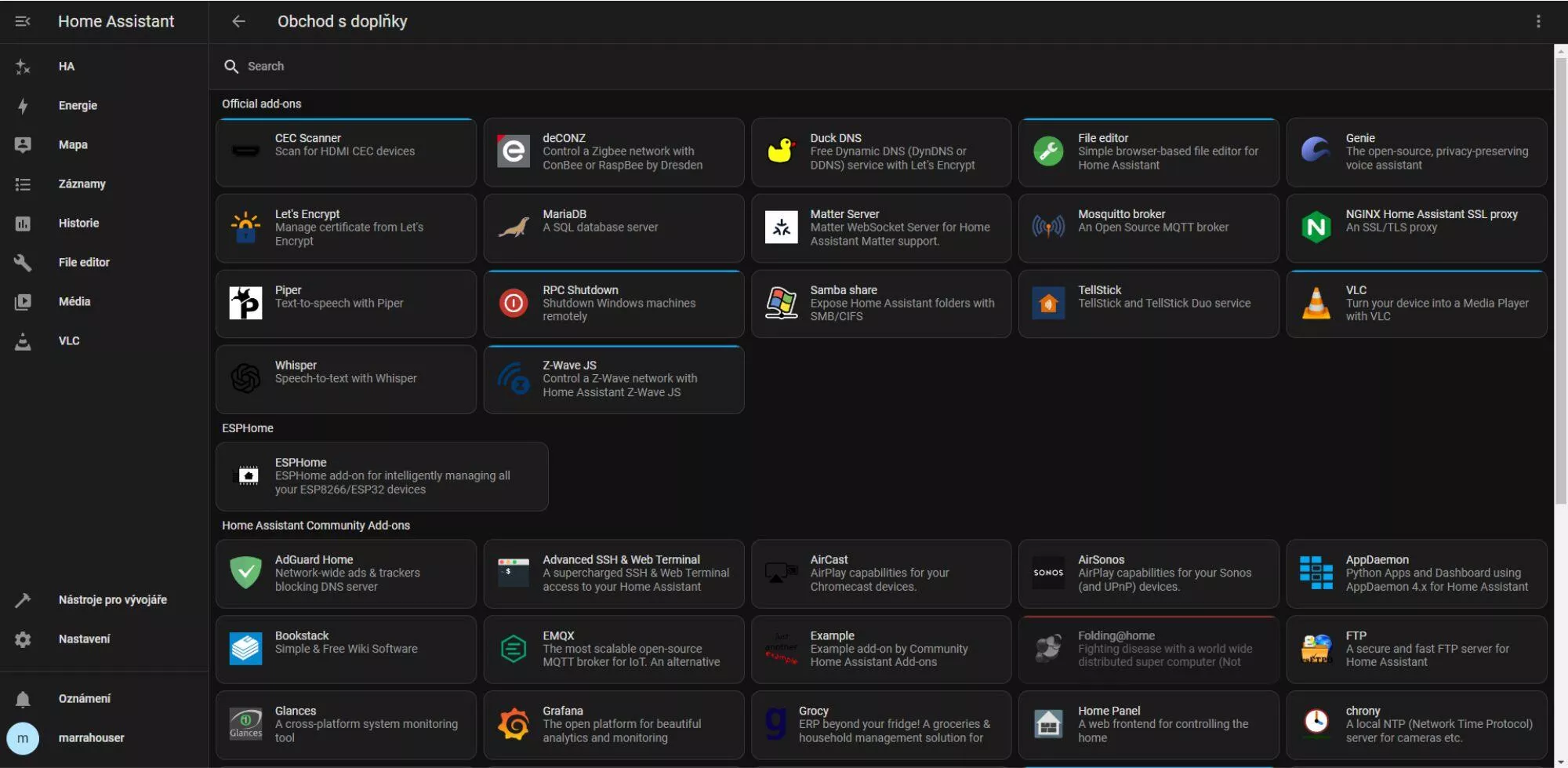This screenshot has height=768, width=1568.
Task: Click the Grafana add-on icon
Action: [514, 724]
